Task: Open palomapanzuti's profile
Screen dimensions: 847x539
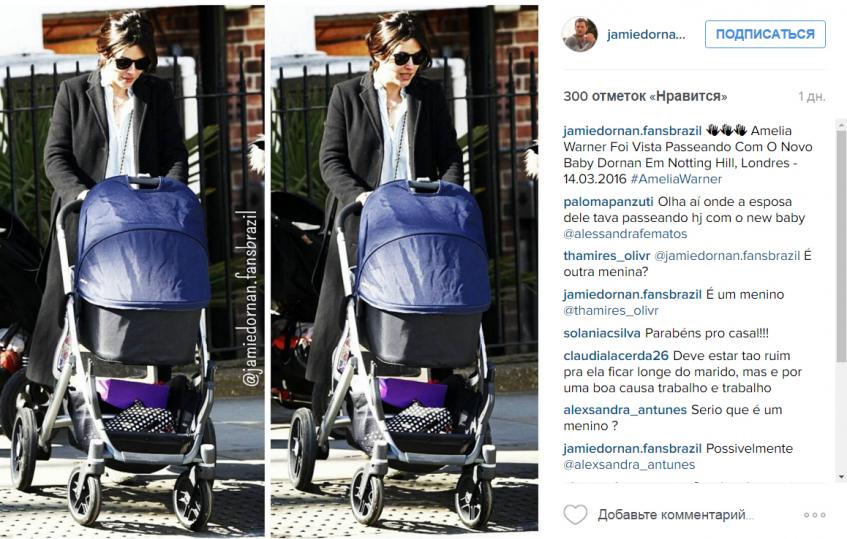Action: point(608,202)
